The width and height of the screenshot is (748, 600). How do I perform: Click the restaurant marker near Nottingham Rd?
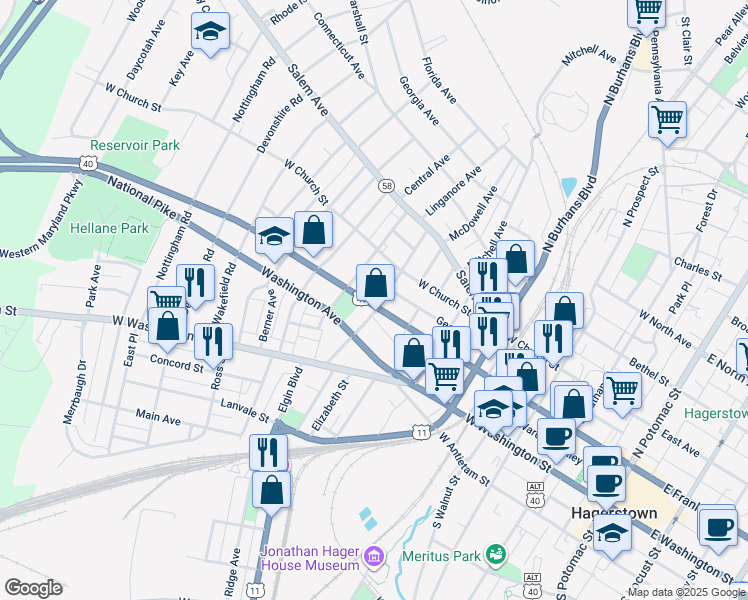195,285
